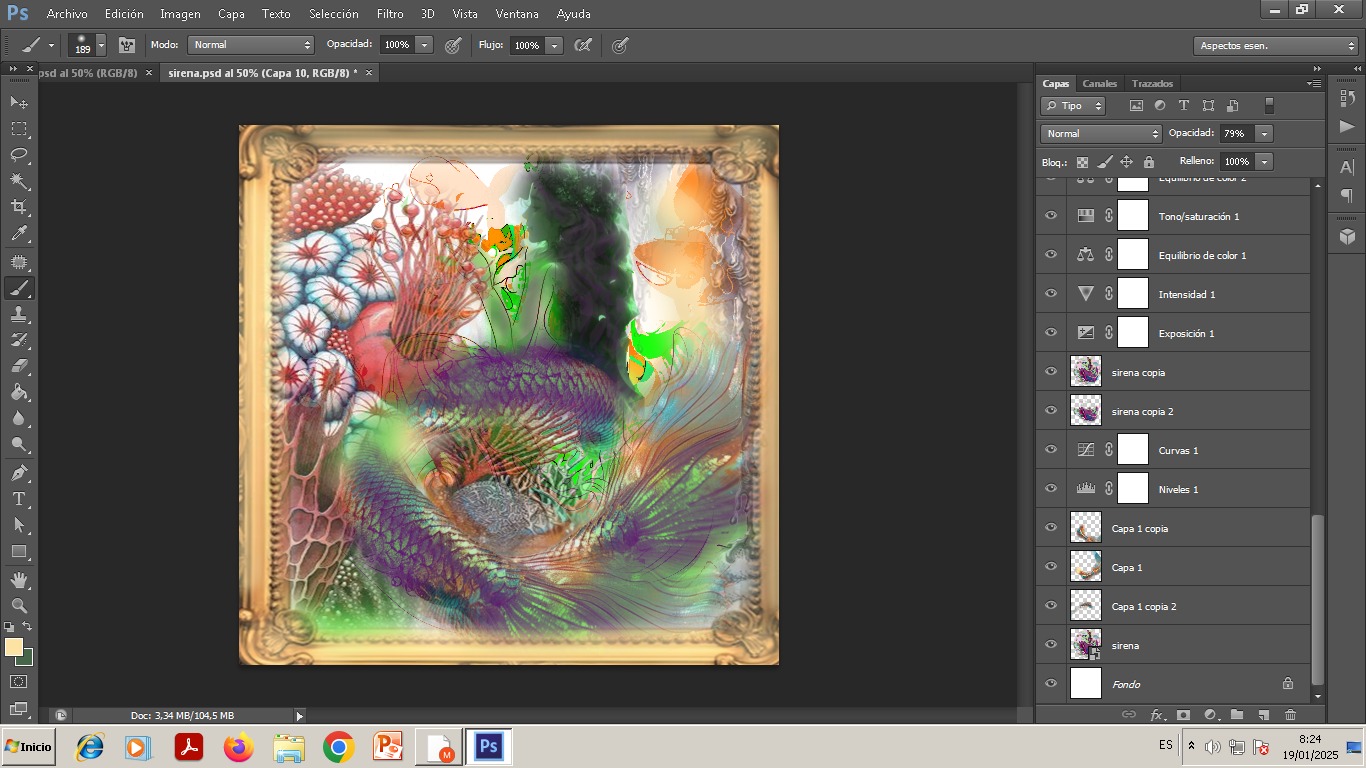Toggle lock transparent pixels

1082,162
